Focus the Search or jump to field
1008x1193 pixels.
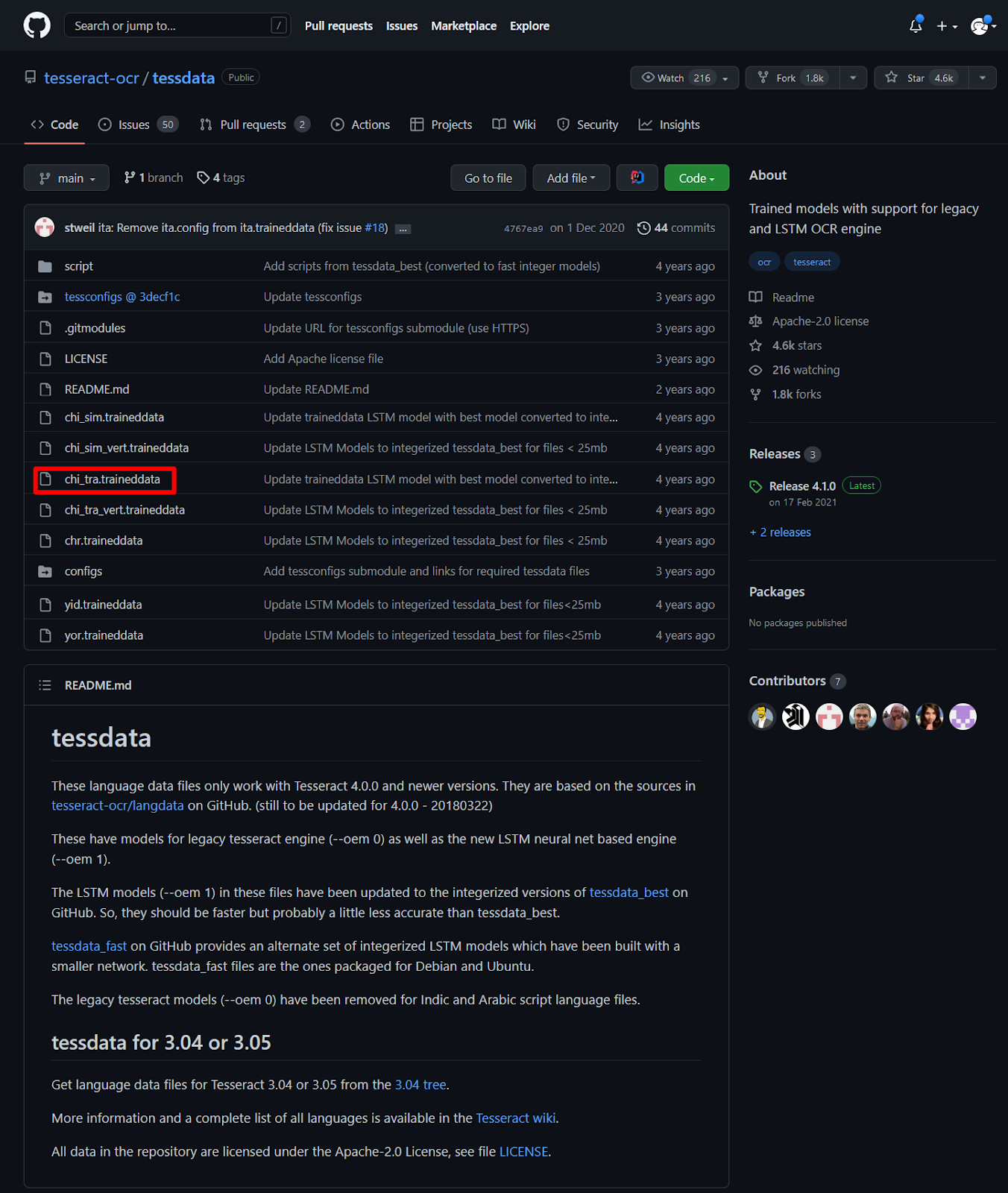point(177,25)
